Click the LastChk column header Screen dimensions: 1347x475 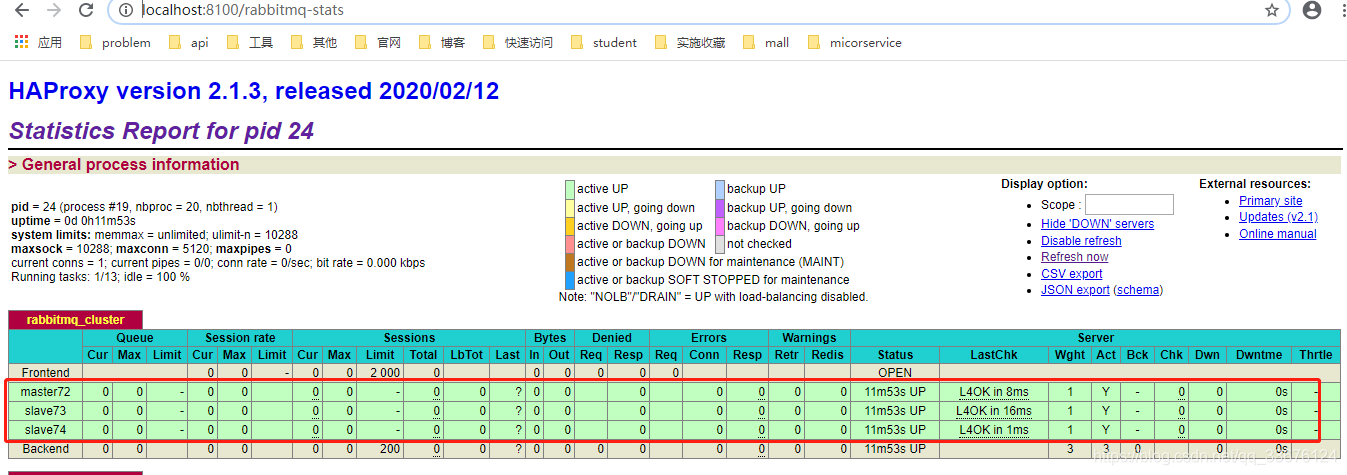click(994, 355)
